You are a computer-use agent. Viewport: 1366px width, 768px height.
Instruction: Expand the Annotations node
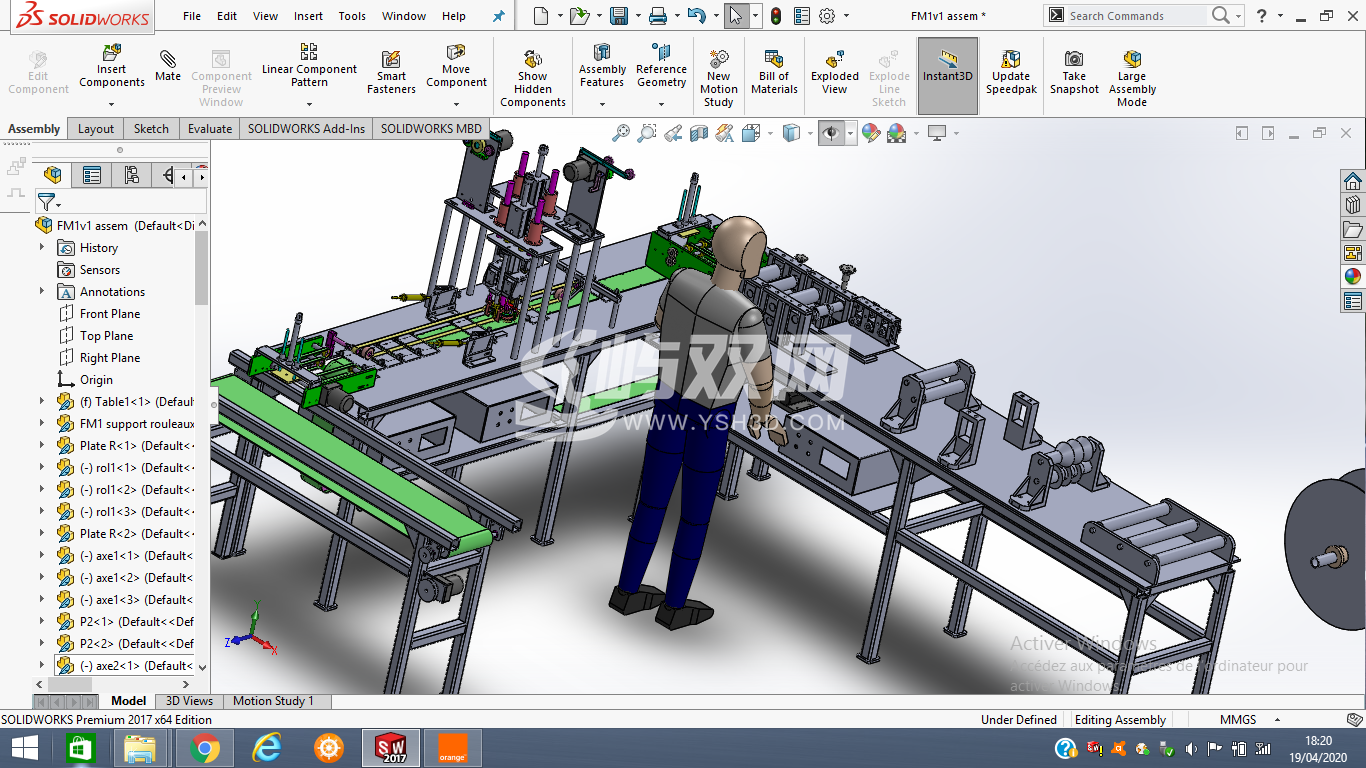tap(42, 292)
